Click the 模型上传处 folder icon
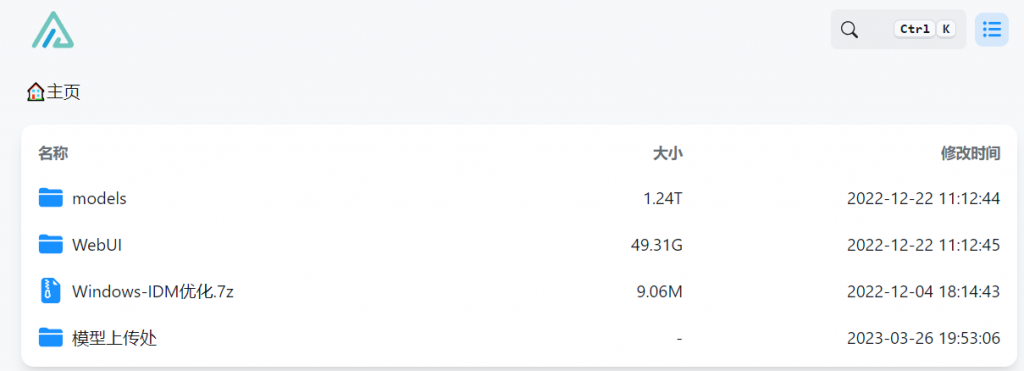The image size is (1024, 371). [x=50, y=338]
